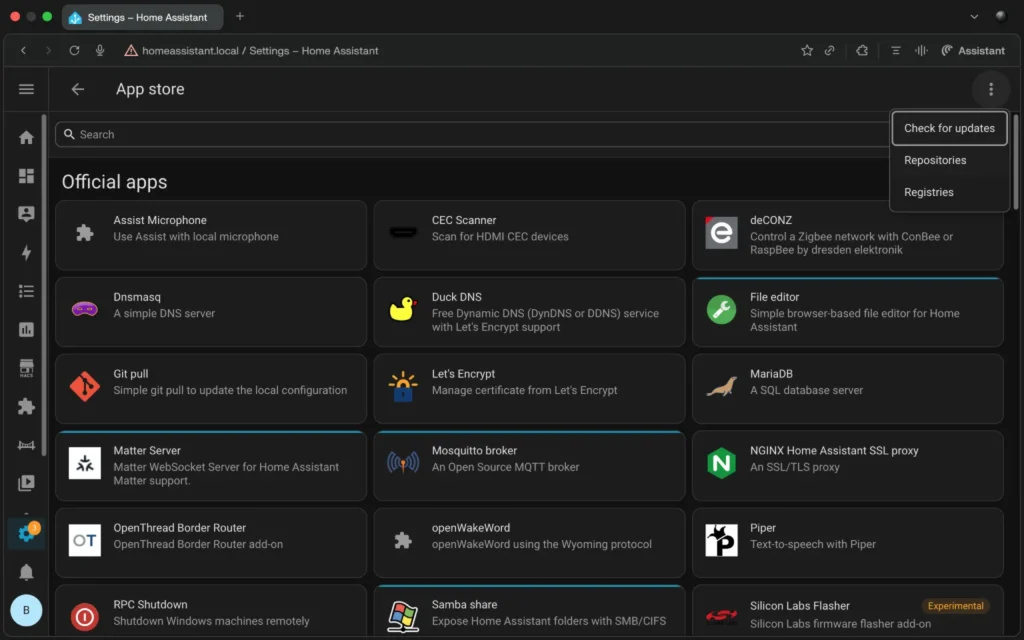The height and width of the screenshot is (640, 1024).
Task: Click 'An Open Source MQTT broker' description
Action: tap(505, 467)
